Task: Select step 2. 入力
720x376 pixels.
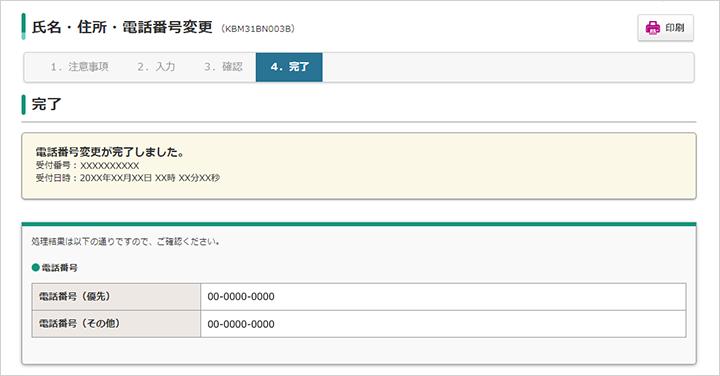Action: 156,67
